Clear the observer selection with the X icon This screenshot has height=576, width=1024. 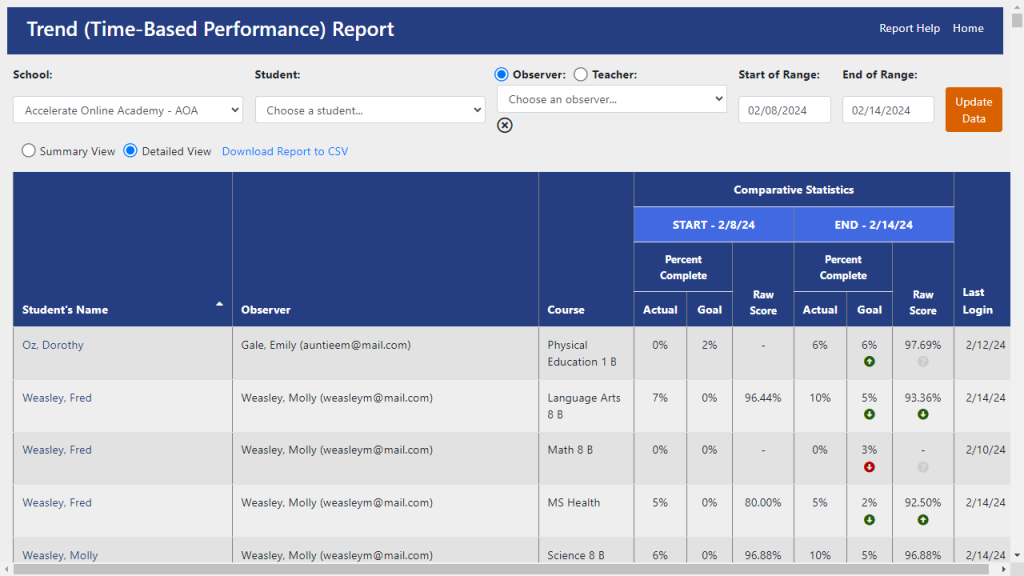(x=505, y=125)
